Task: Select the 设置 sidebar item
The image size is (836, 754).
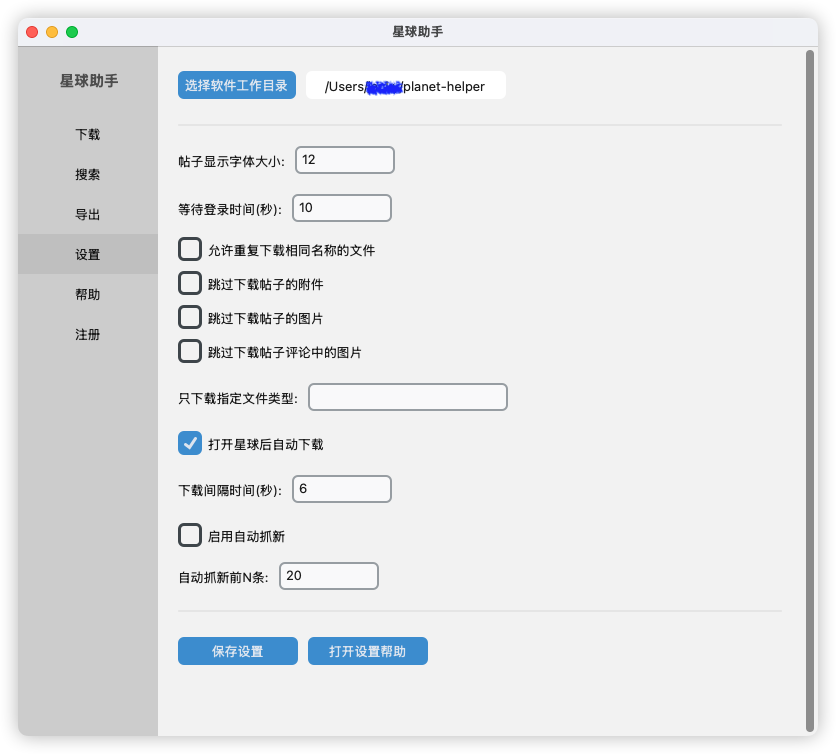Action: 88,254
